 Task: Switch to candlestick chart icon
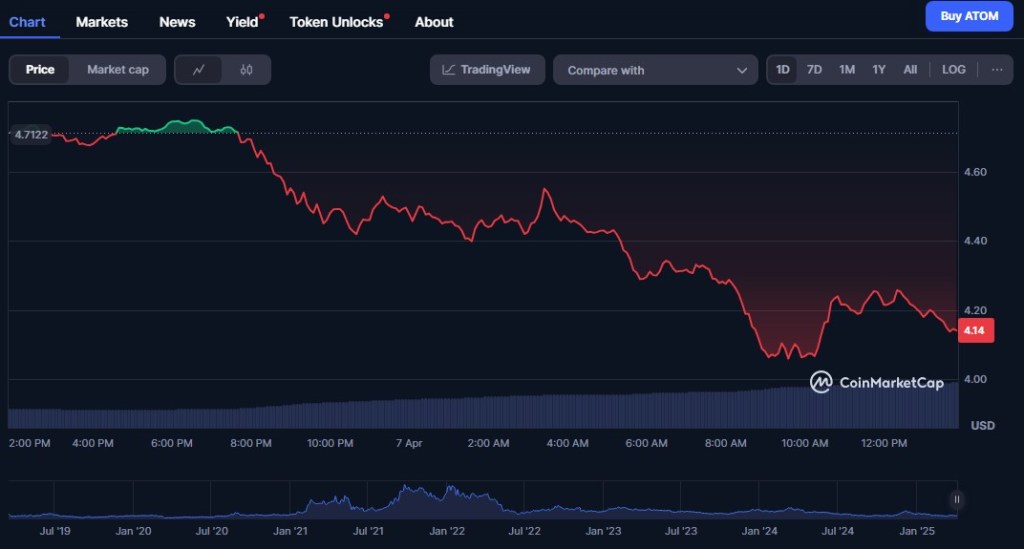click(x=246, y=70)
